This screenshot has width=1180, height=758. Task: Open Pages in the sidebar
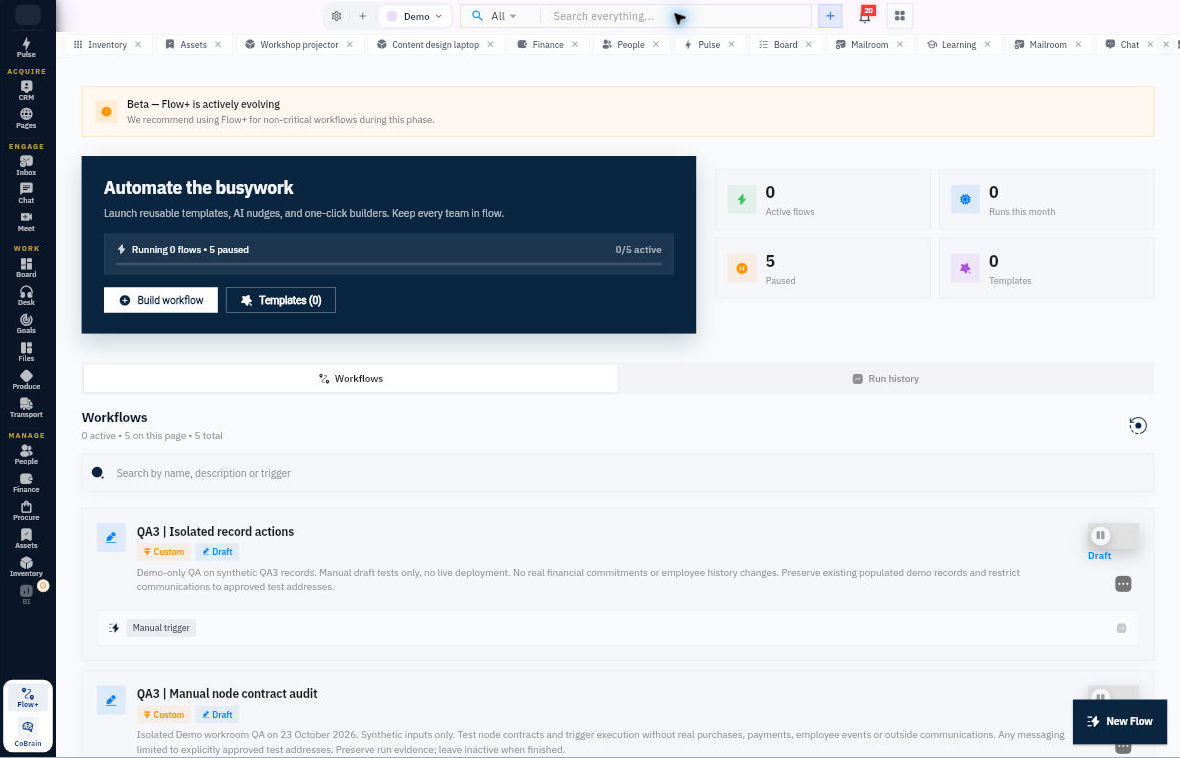pyautogui.click(x=26, y=118)
